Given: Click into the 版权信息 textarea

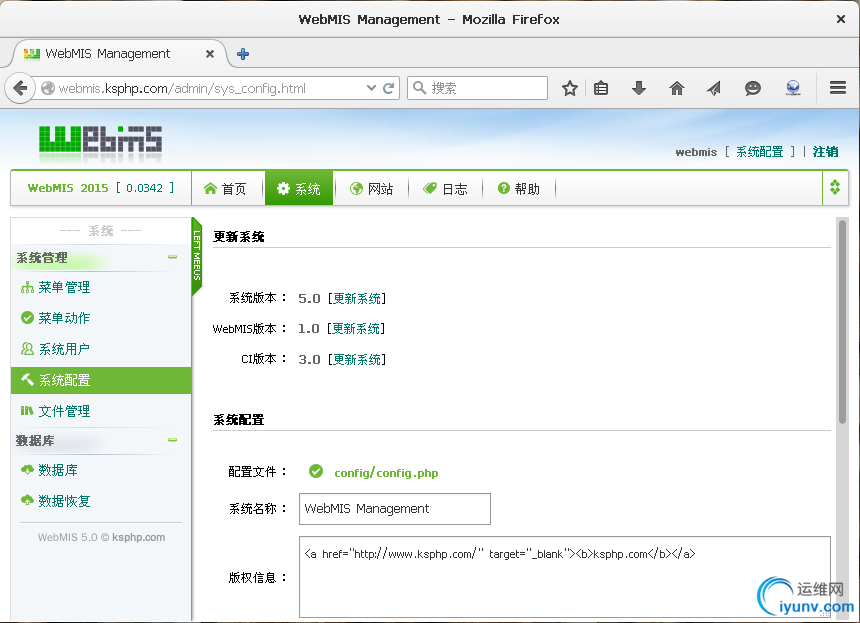Looking at the screenshot, I should tap(565, 577).
